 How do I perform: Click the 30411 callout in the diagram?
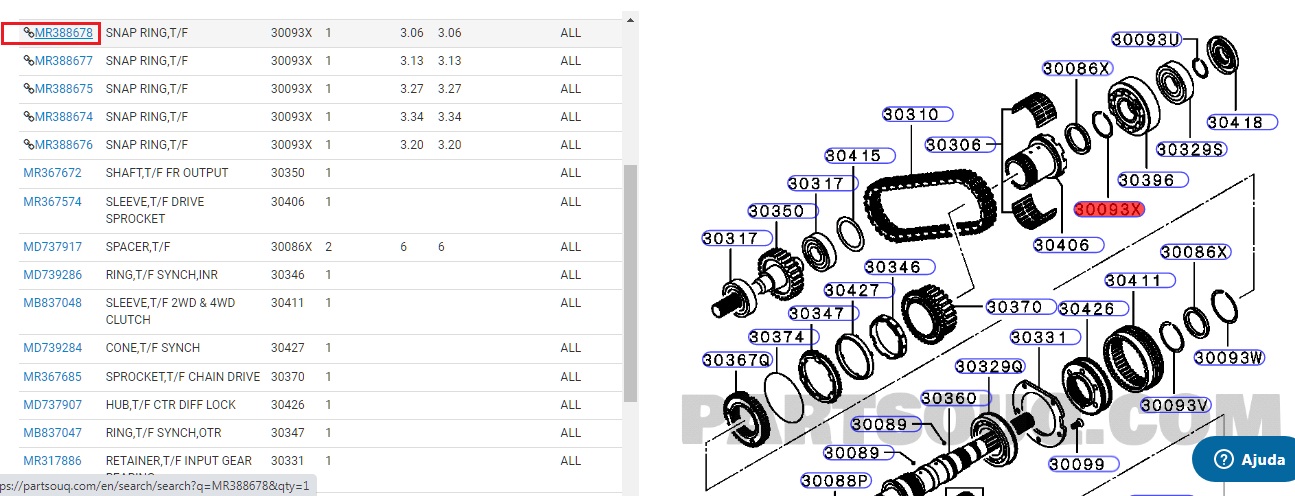pos(1133,281)
